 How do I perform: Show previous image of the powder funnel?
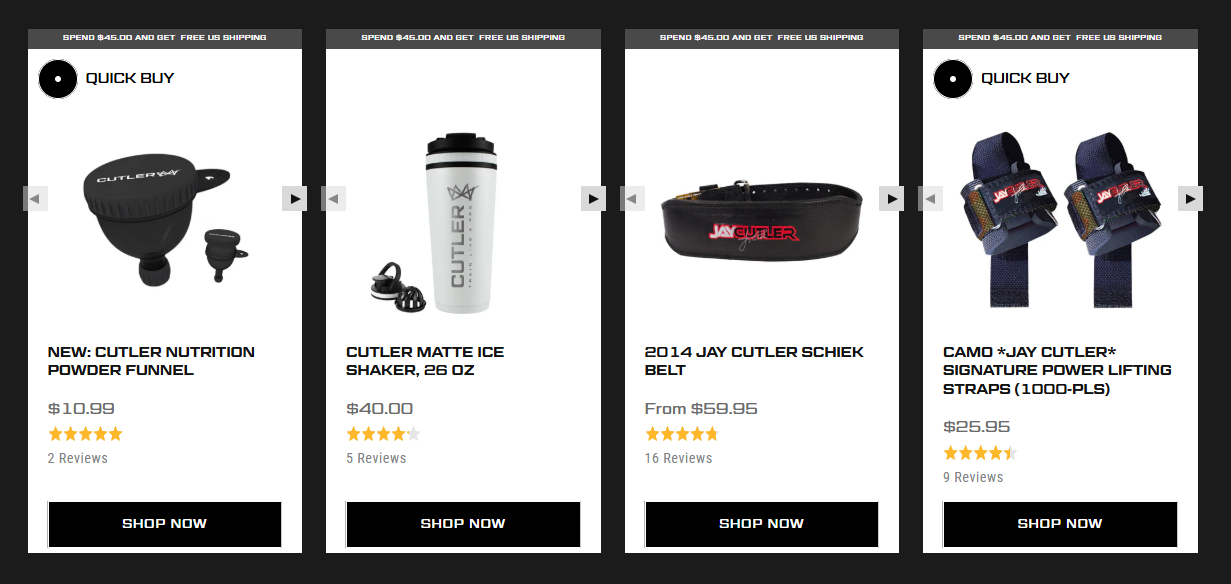tap(35, 198)
